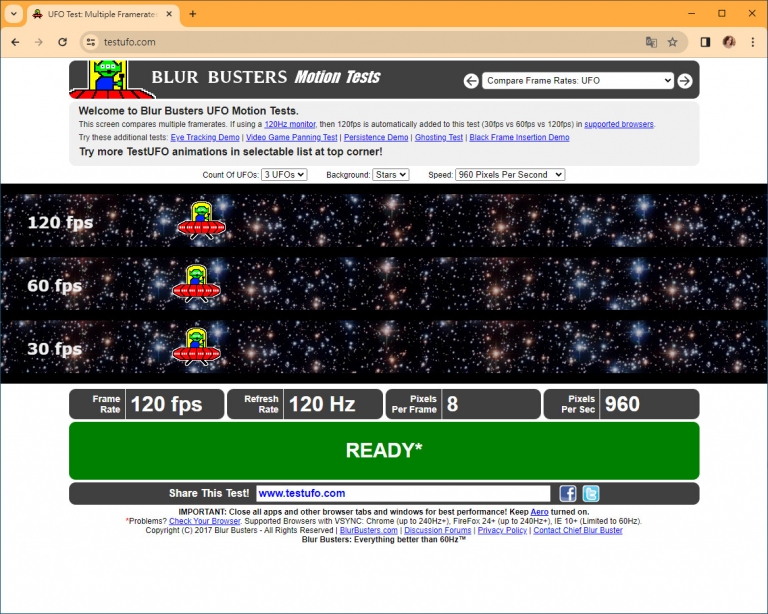Click the "120 fps" lane label
Viewport: 768px width, 614px height.
click(x=60, y=223)
